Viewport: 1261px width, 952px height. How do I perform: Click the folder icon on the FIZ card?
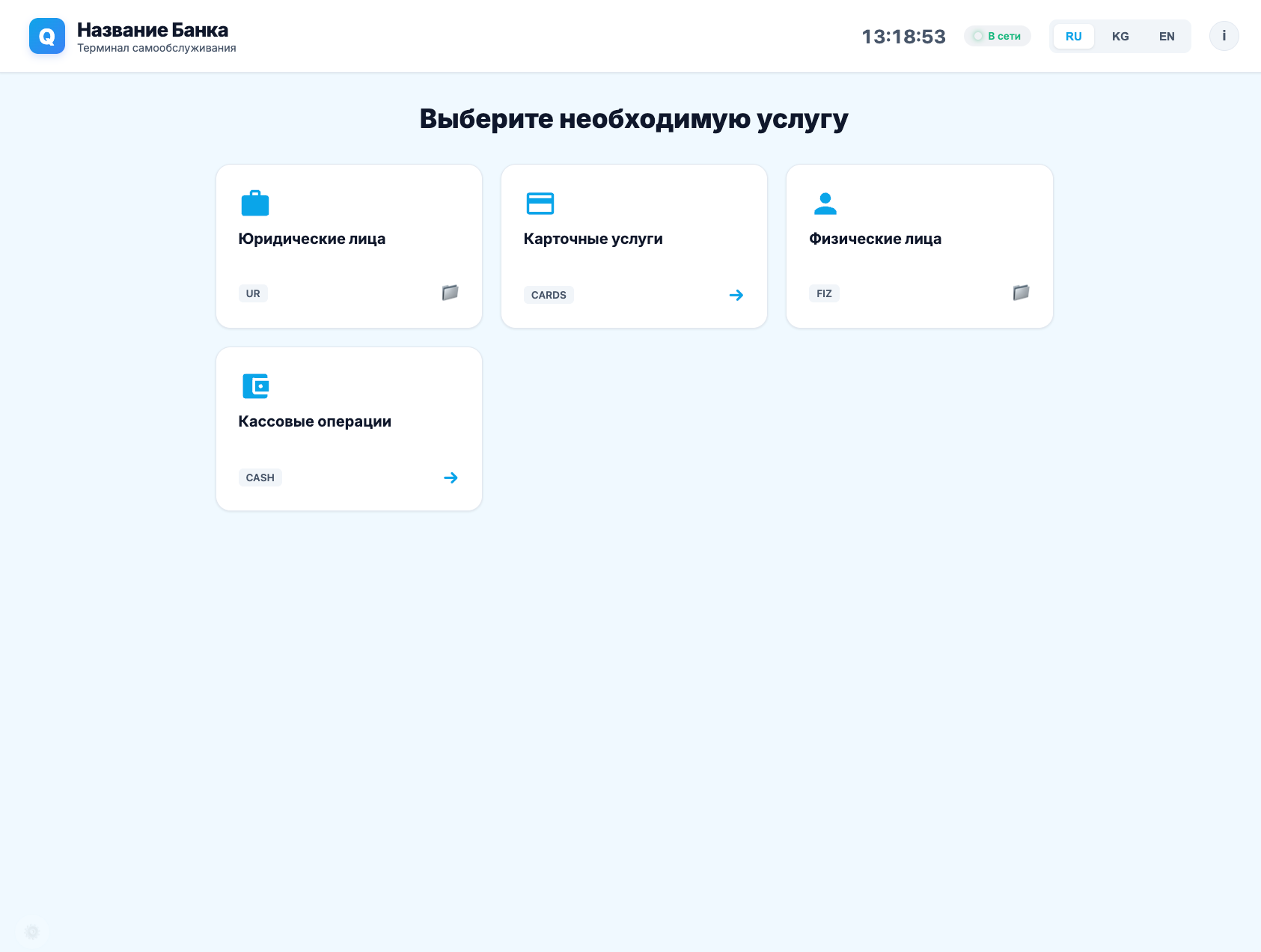1021,293
